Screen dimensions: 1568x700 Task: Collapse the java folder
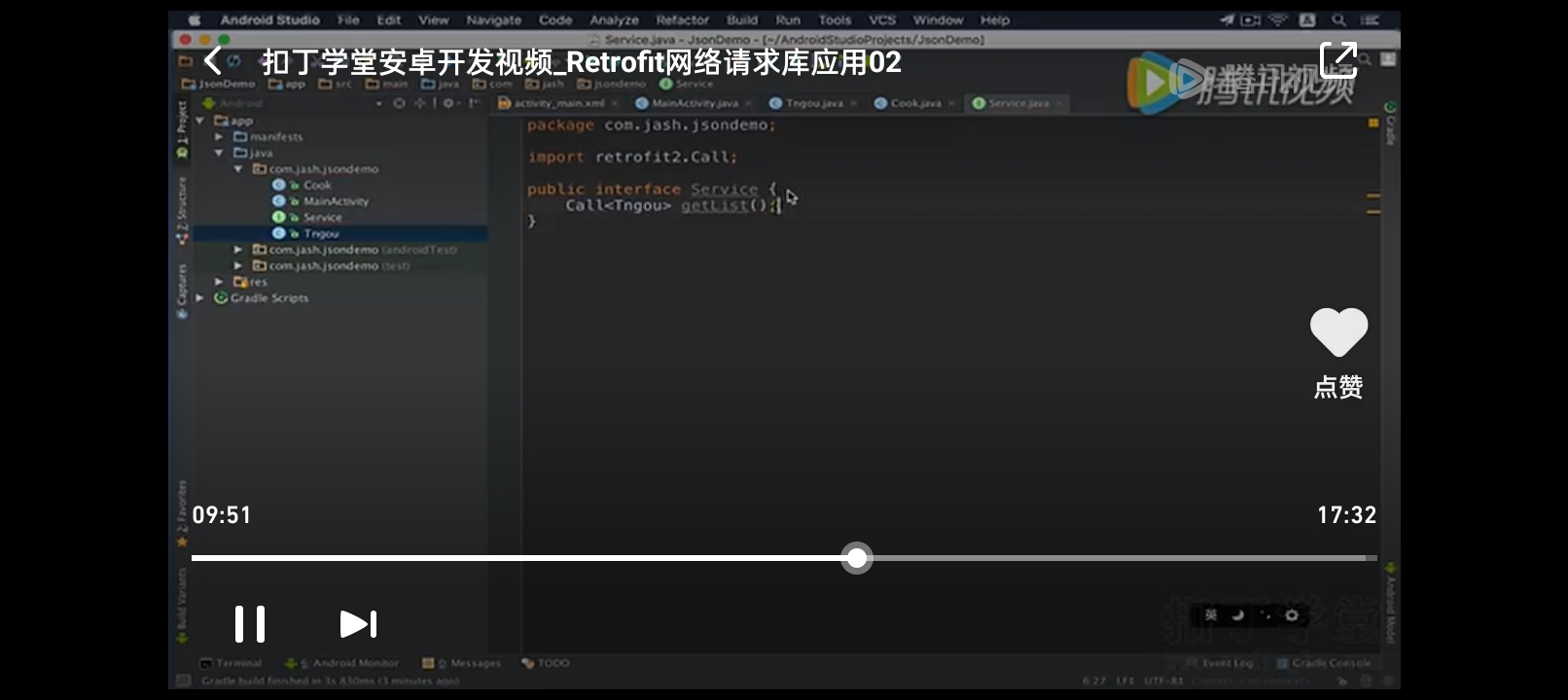219,153
